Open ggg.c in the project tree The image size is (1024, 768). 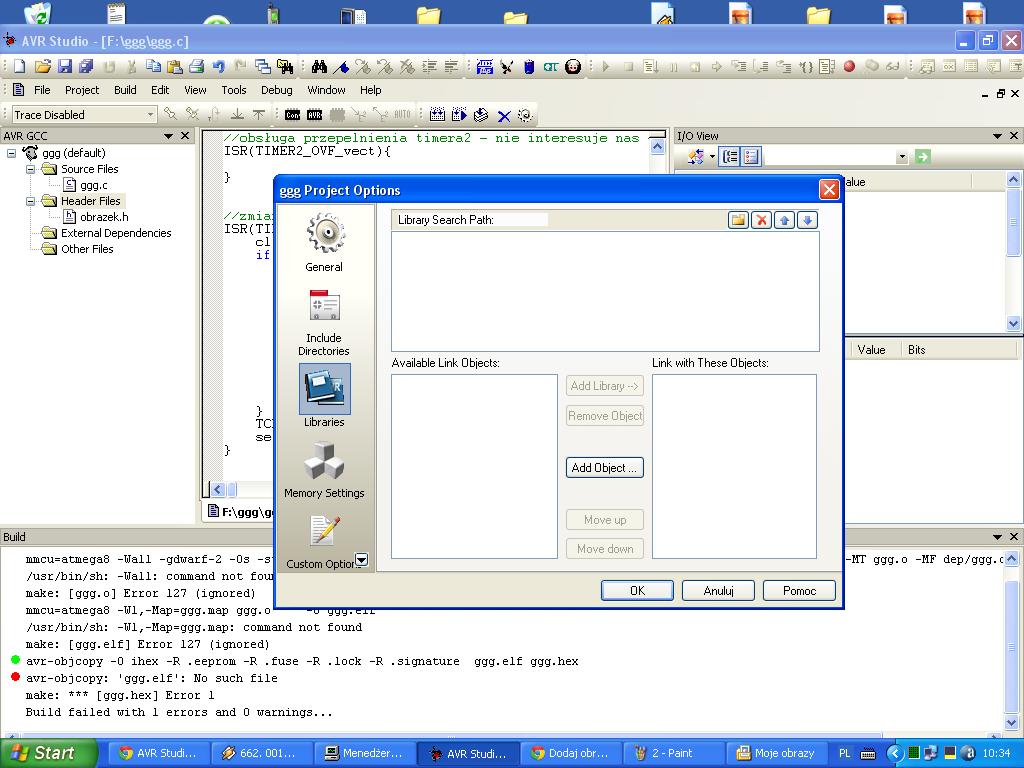click(93, 185)
